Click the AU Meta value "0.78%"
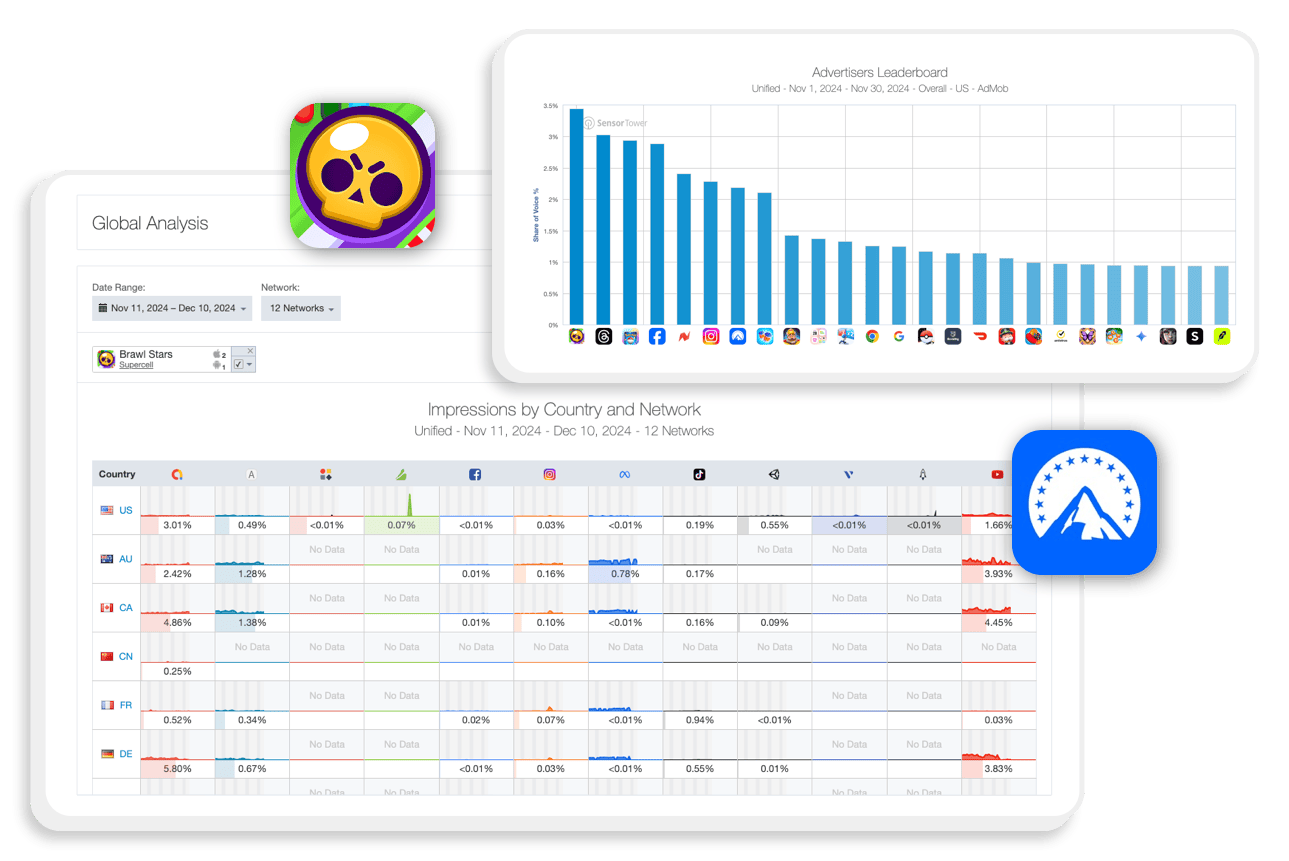 (625, 574)
